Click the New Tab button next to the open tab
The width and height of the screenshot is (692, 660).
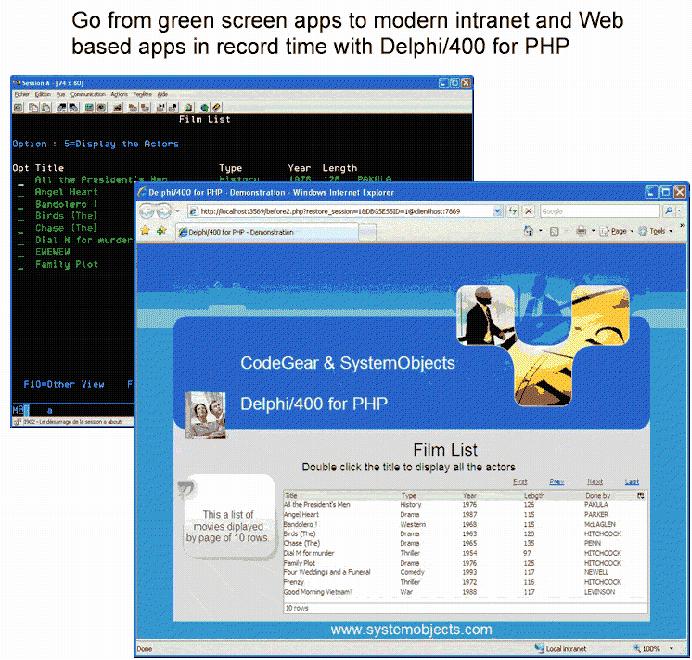[x=367, y=232]
